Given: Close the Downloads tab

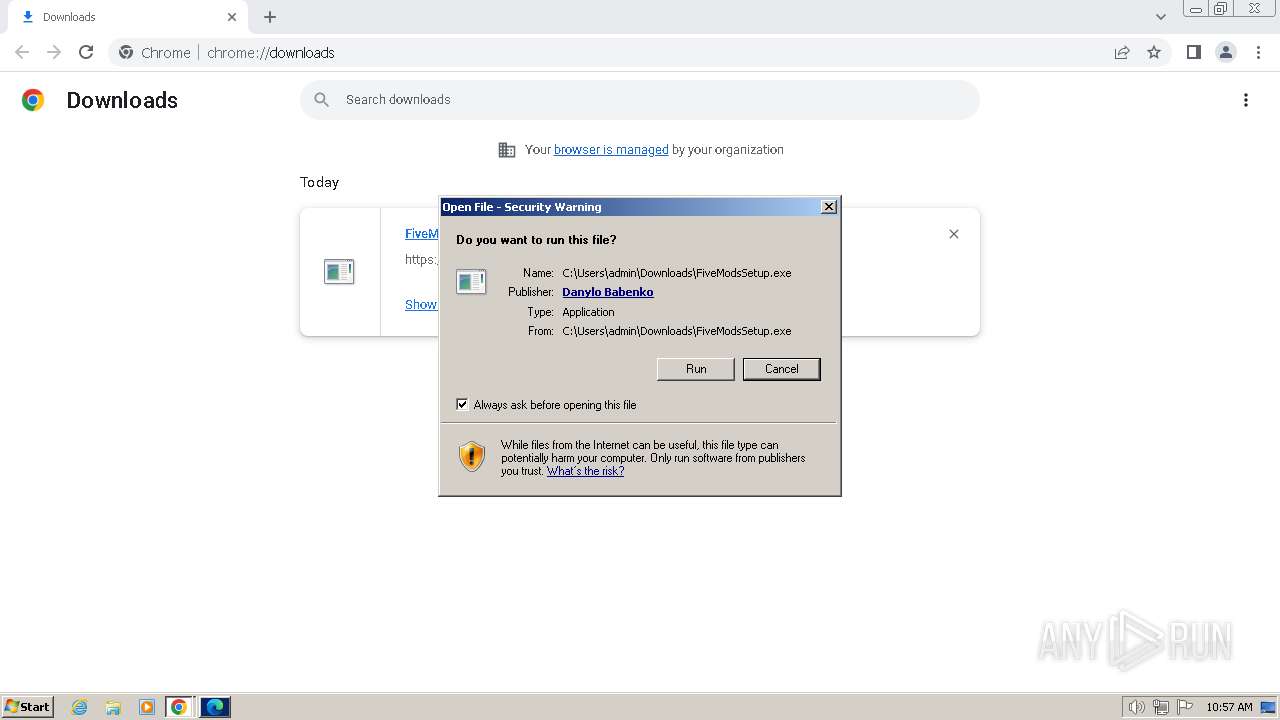Looking at the screenshot, I should click(x=232, y=17).
